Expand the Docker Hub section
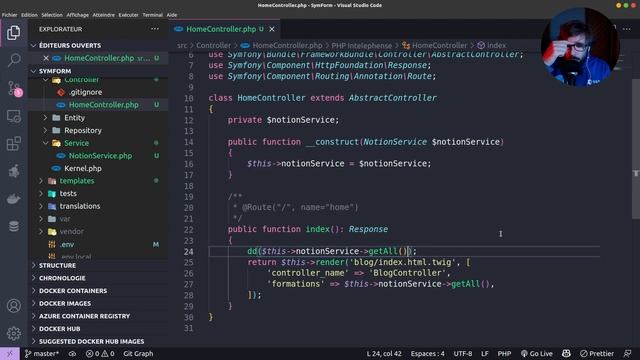The width and height of the screenshot is (640, 360). coord(60,329)
